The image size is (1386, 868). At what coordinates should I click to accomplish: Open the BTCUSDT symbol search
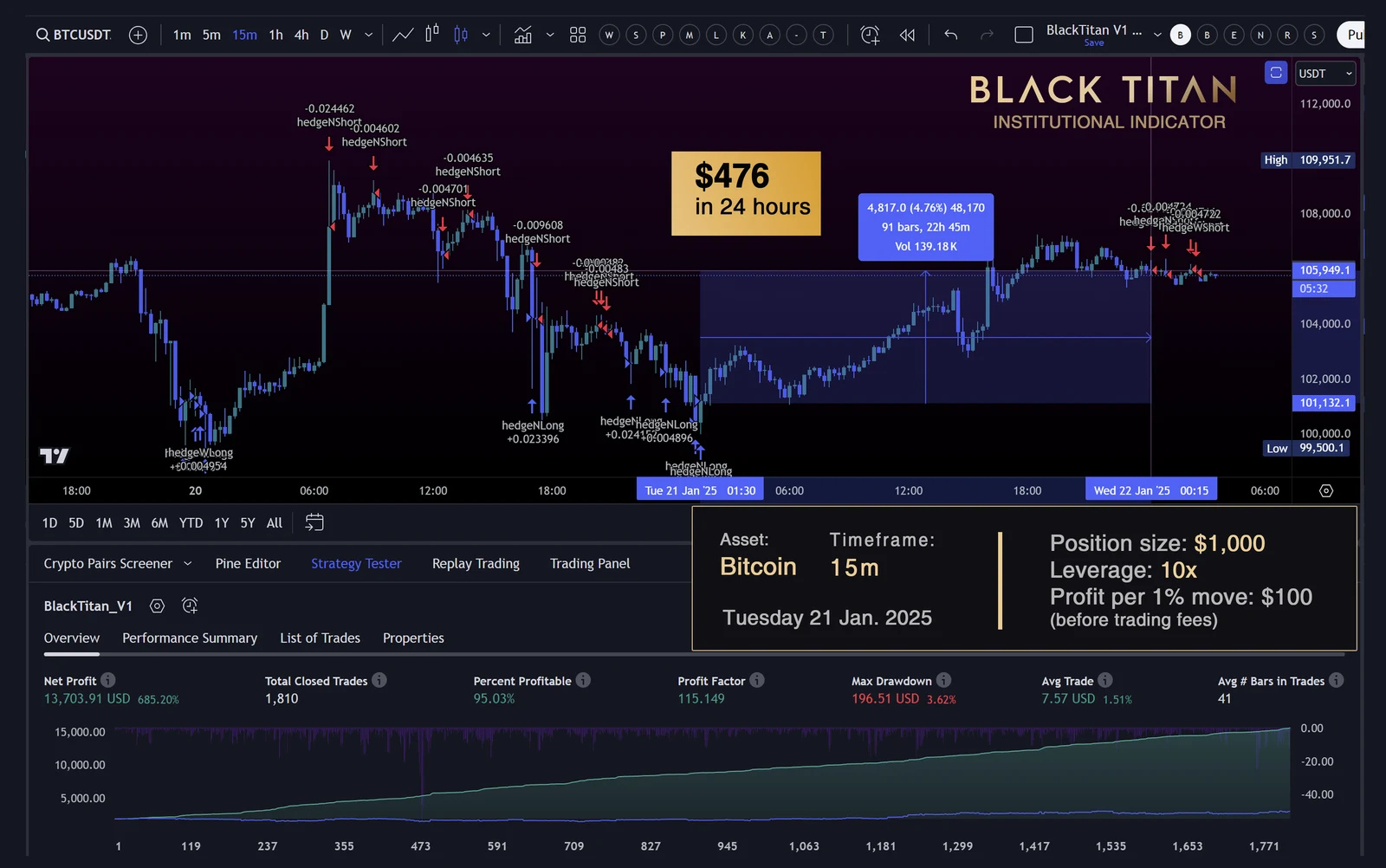click(74, 35)
